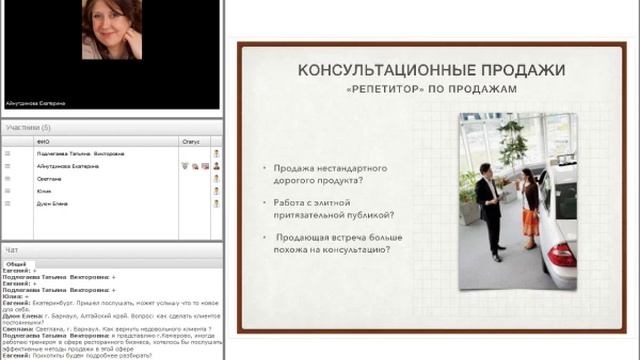Select participant Айнутдинова Екатерина in the list
This screenshot has height=360, width=640.
[68, 166]
